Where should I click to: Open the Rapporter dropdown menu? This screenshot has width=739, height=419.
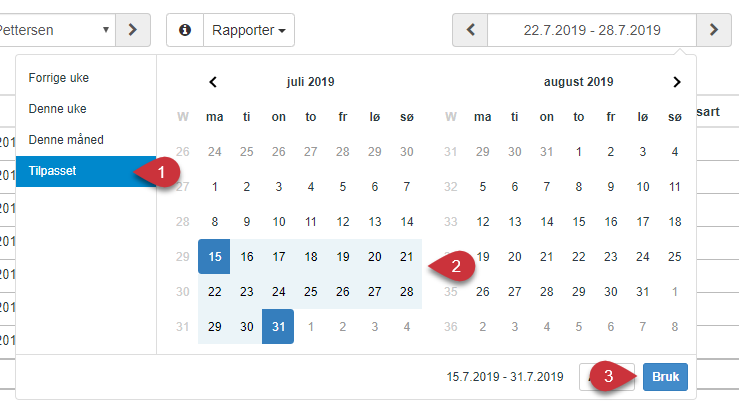click(x=249, y=30)
